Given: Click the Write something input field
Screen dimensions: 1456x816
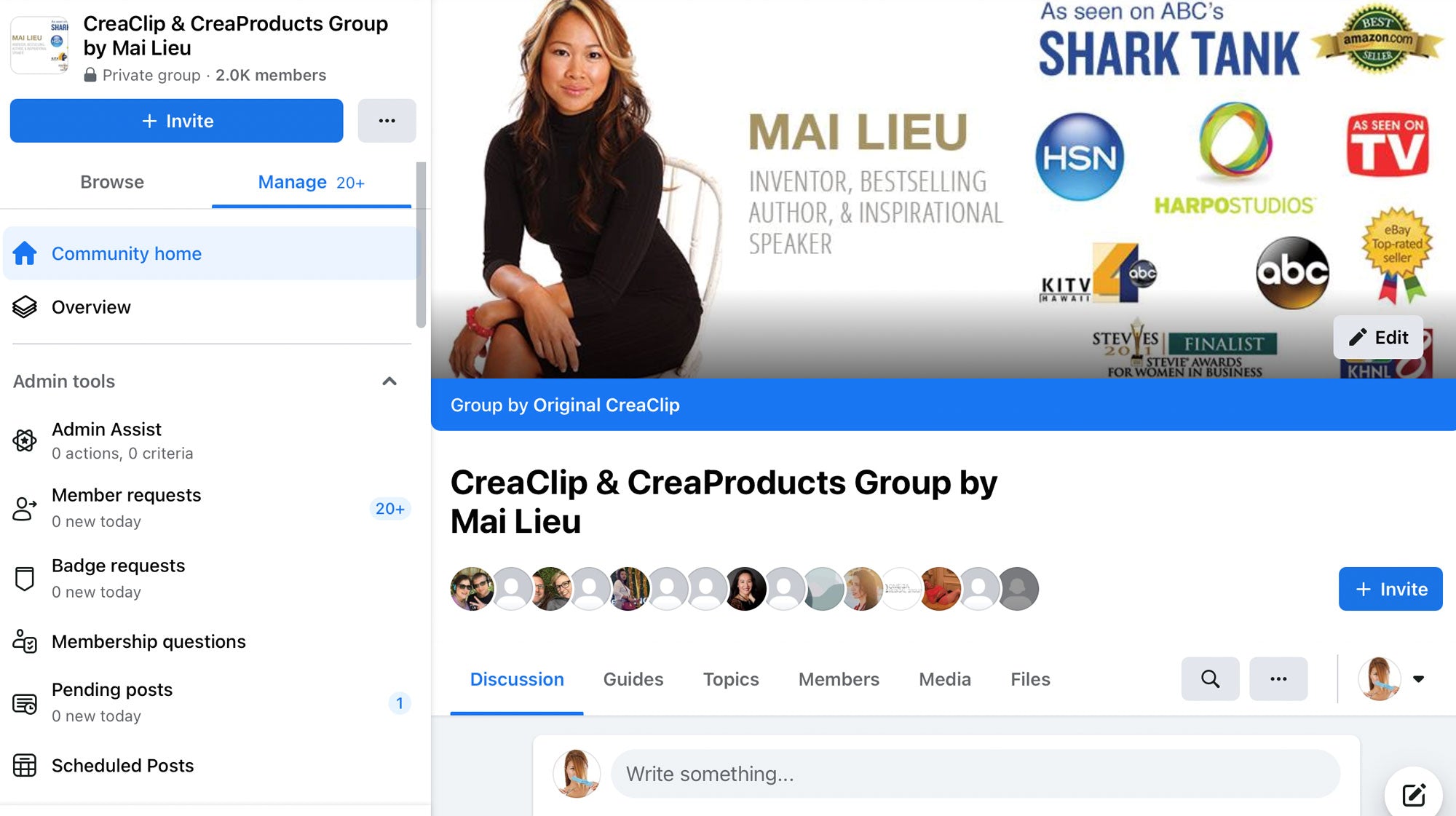Looking at the screenshot, I should click(x=975, y=774).
